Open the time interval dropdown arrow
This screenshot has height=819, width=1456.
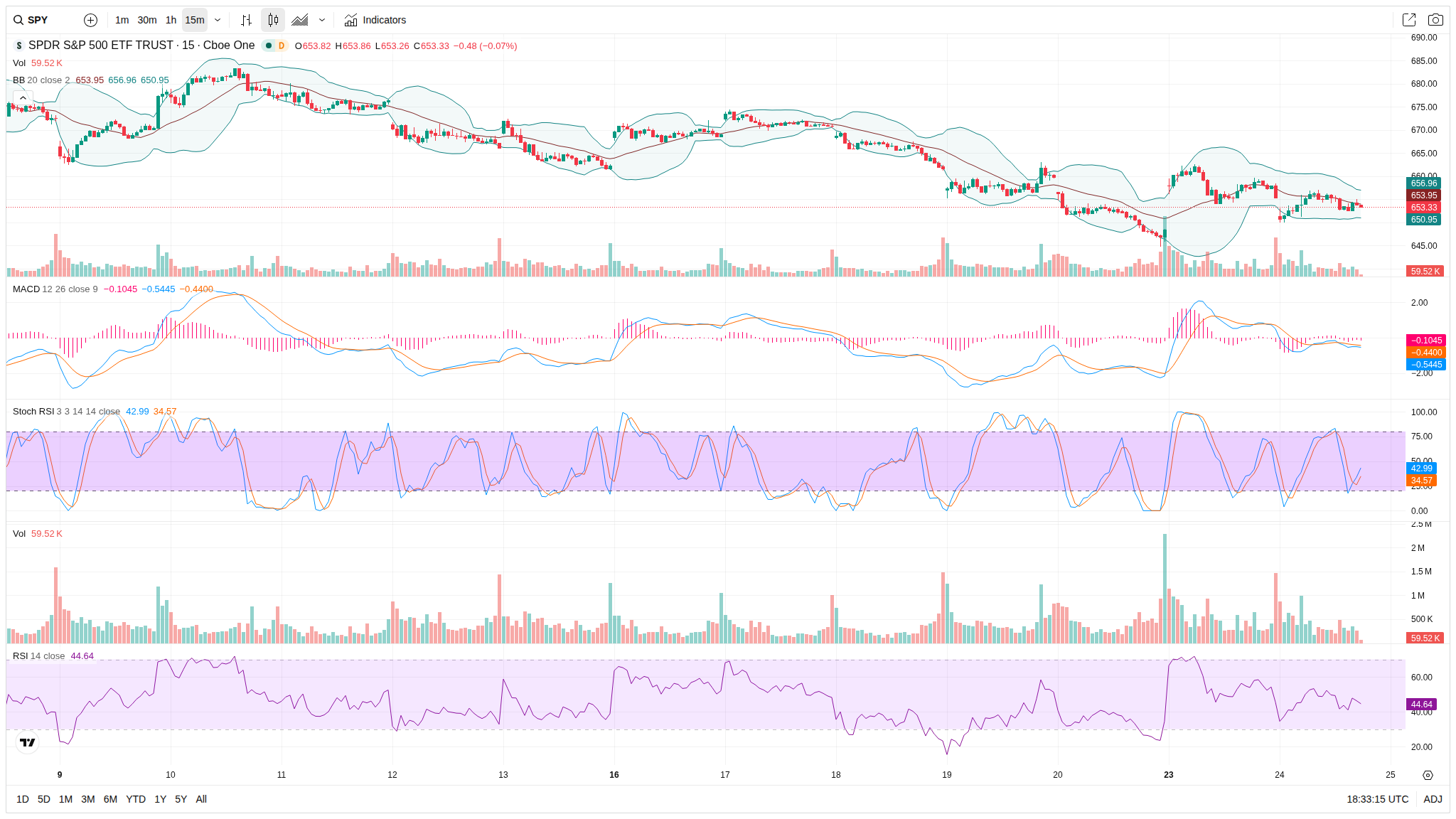[218, 20]
